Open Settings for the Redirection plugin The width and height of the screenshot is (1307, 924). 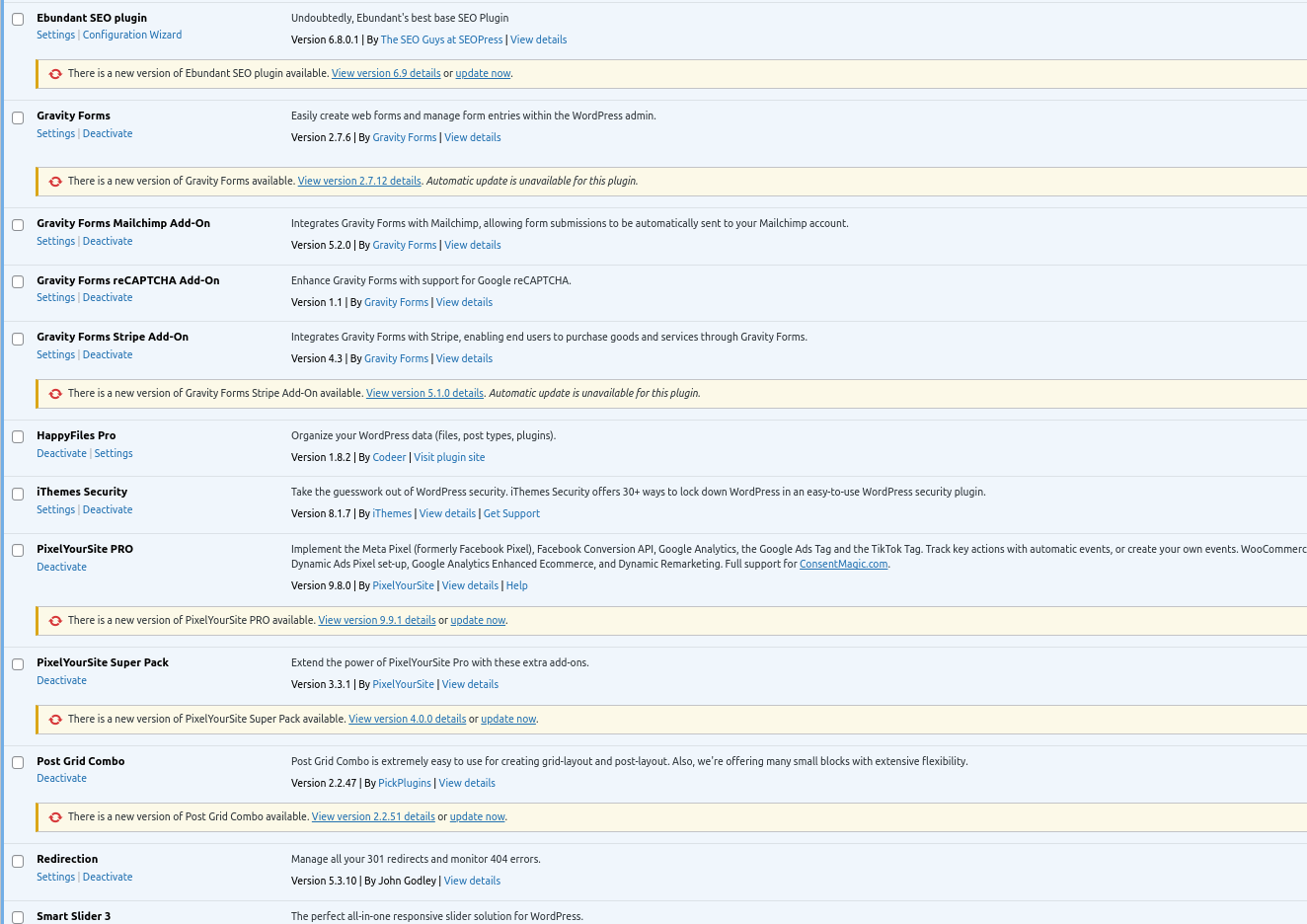click(55, 877)
